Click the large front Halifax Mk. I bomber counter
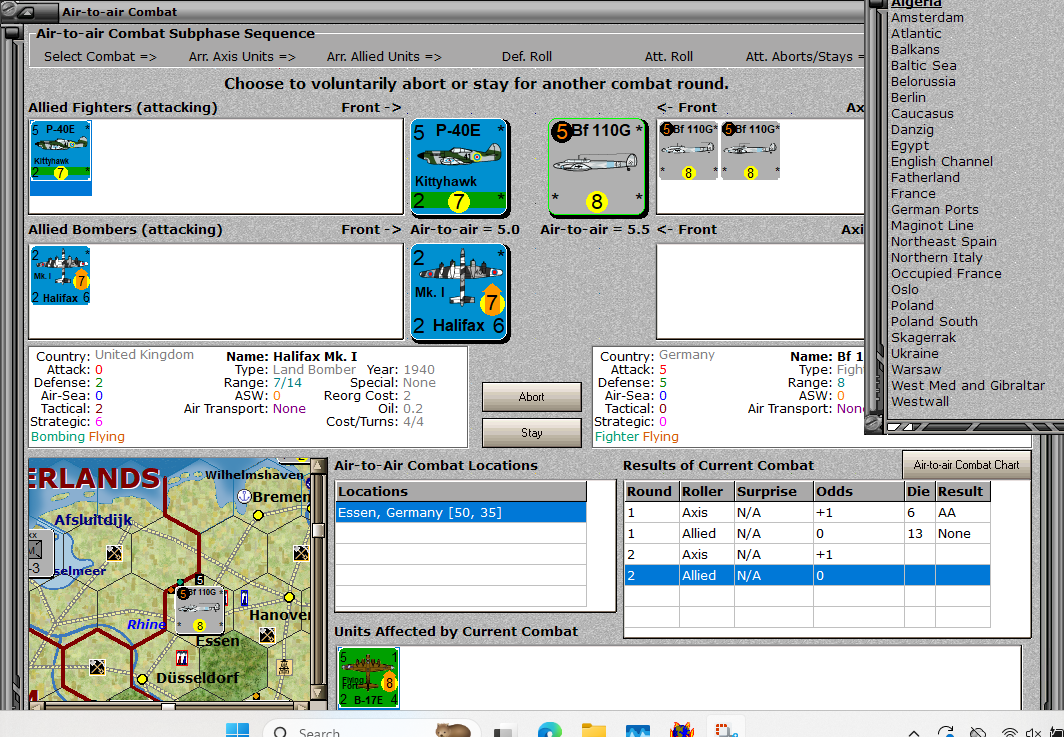The image size is (1064, 737). pos(459,292)
